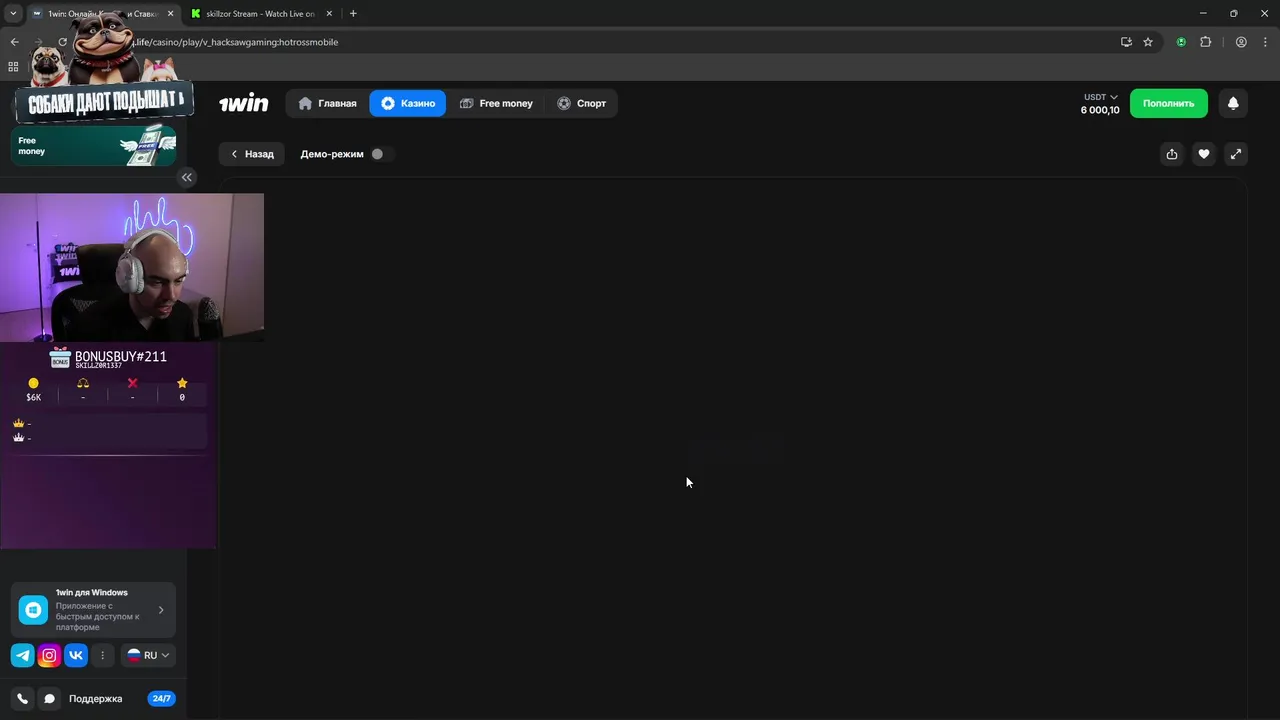Viewport: 1280px width, 720px height.
Task: Open a new browser tab
Action: pyautogui.click(x=353, y=14)
